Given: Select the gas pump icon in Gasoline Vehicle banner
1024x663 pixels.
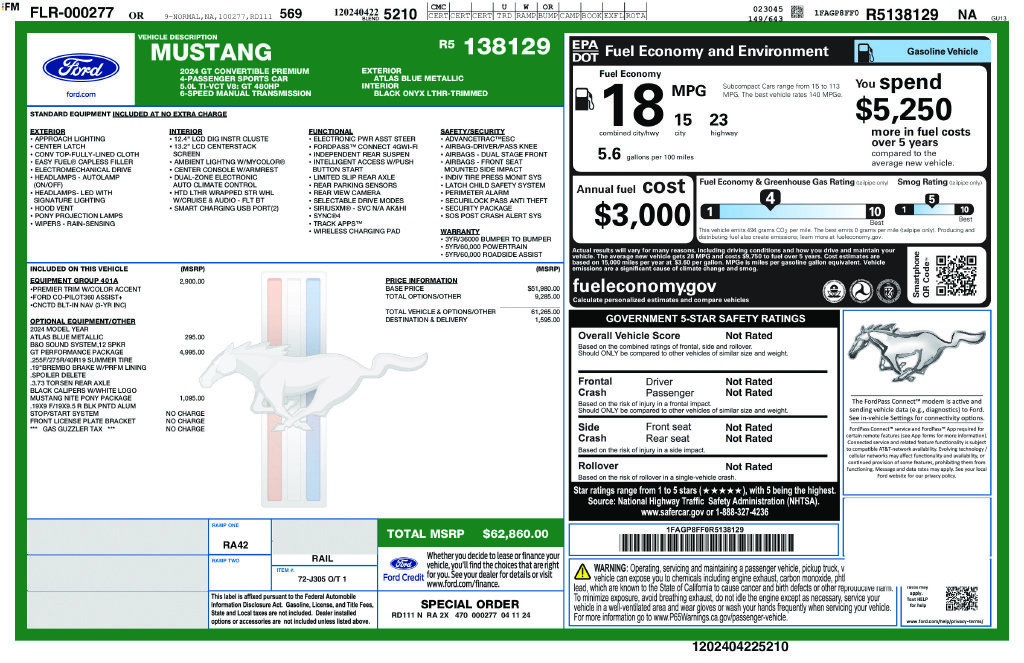Looking at the screenshot, I should [865, 52].
